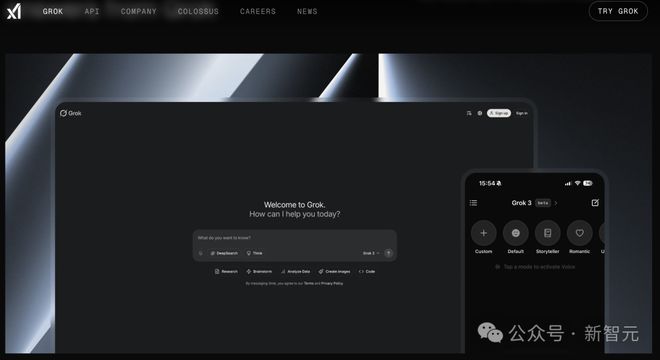Click the send arrow button in prompt box
The width and height of the screenshot is (660, 360).
click(389, 253)
